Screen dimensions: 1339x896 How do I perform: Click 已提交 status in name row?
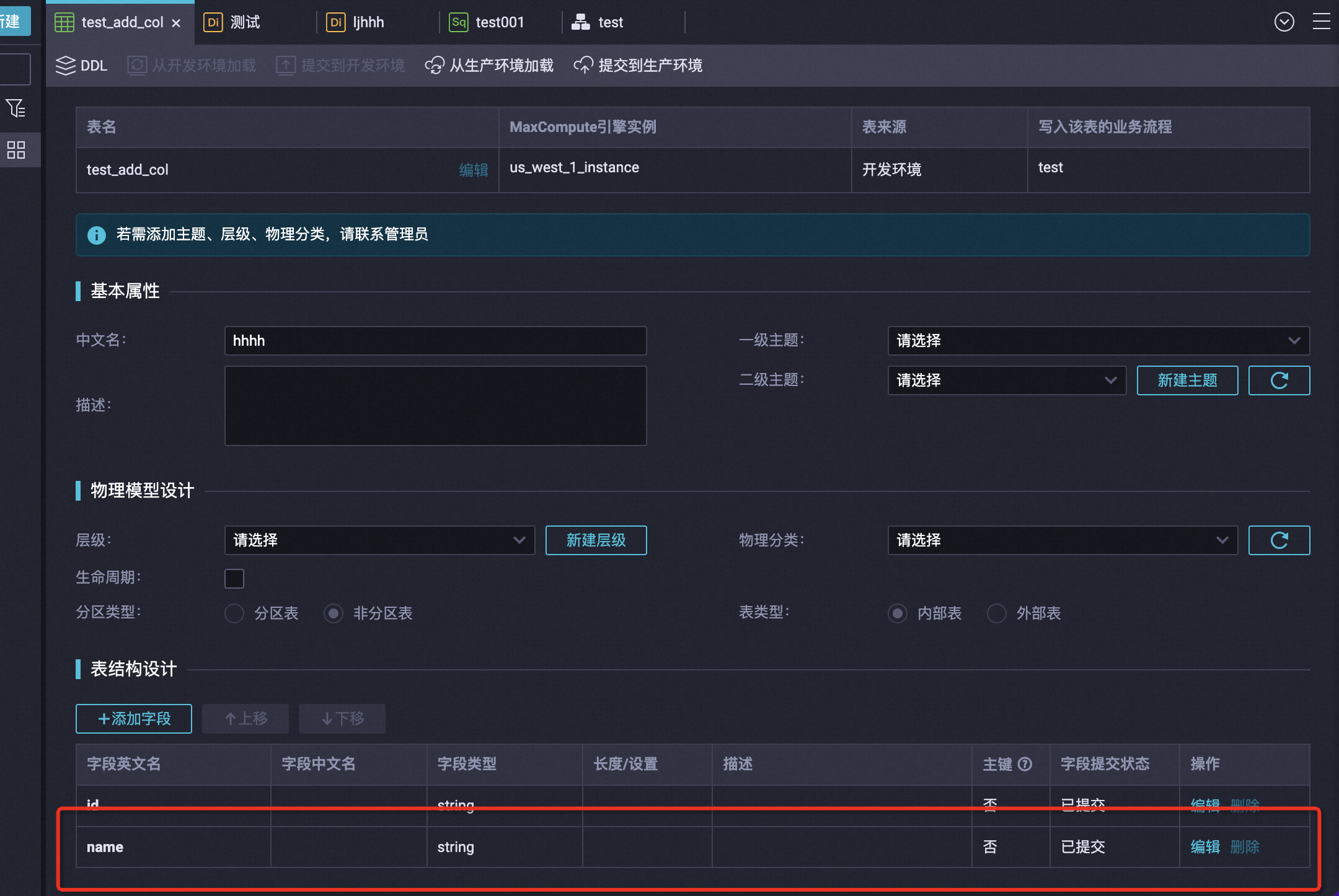coord(1082,847)
